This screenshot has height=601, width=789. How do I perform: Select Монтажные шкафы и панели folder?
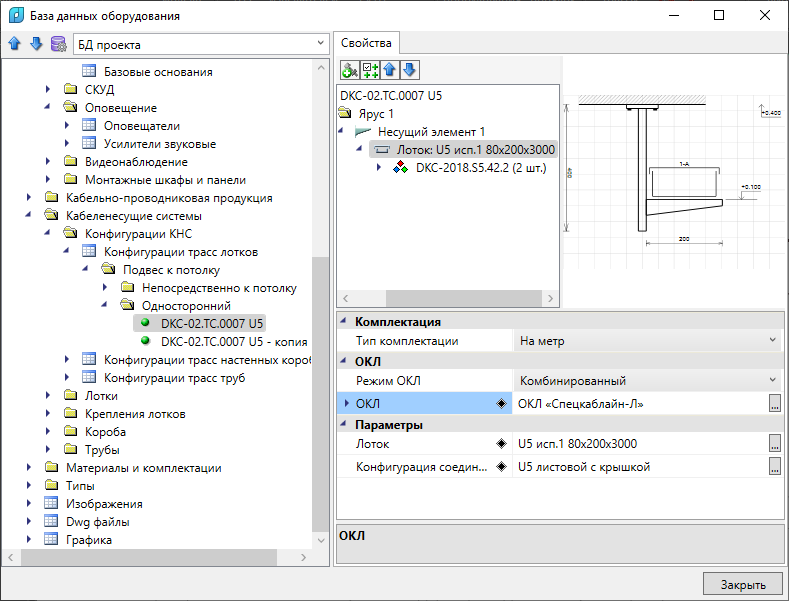[165, 180]
